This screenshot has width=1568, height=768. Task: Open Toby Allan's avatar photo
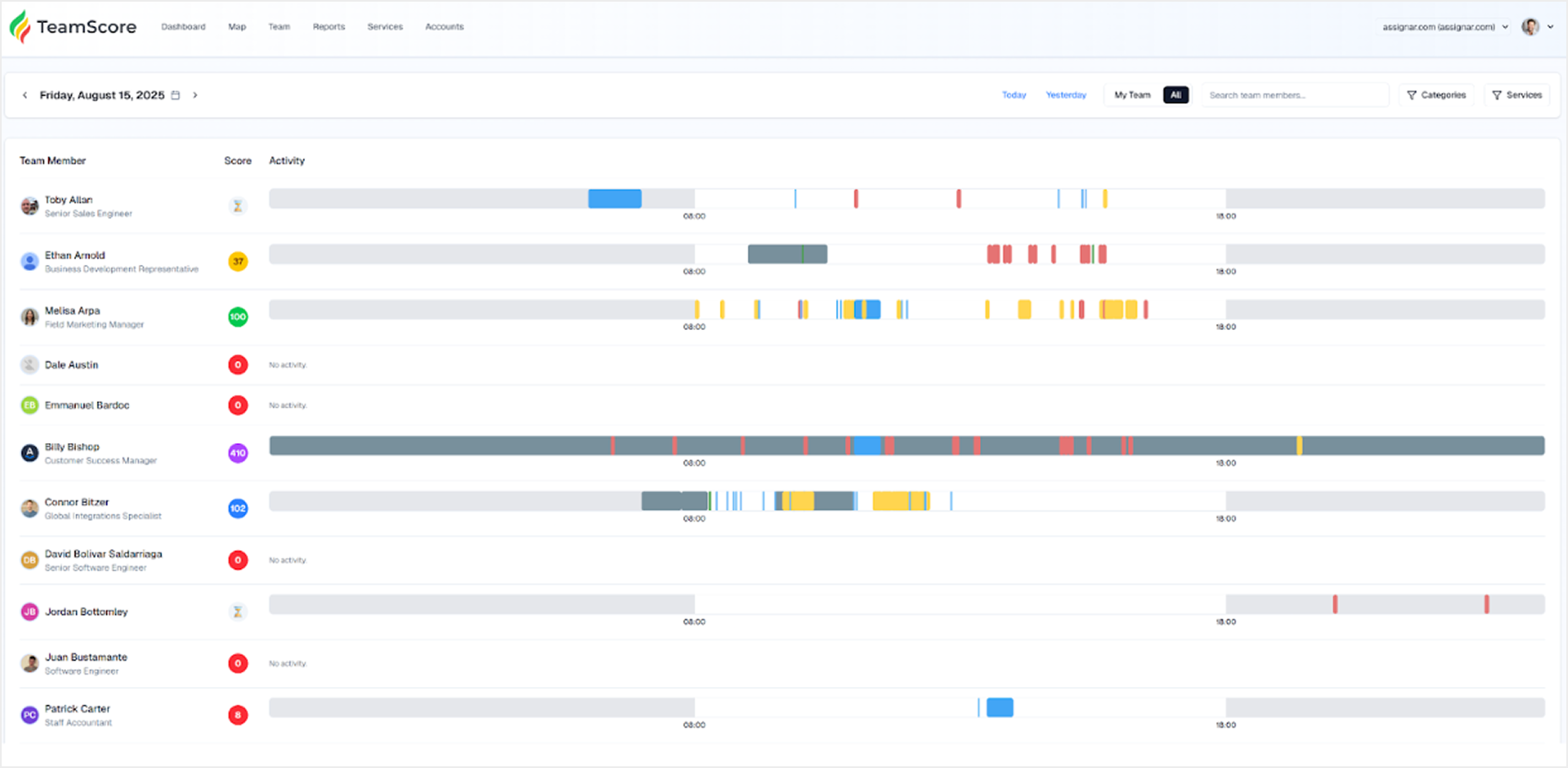tap(30, 206)
